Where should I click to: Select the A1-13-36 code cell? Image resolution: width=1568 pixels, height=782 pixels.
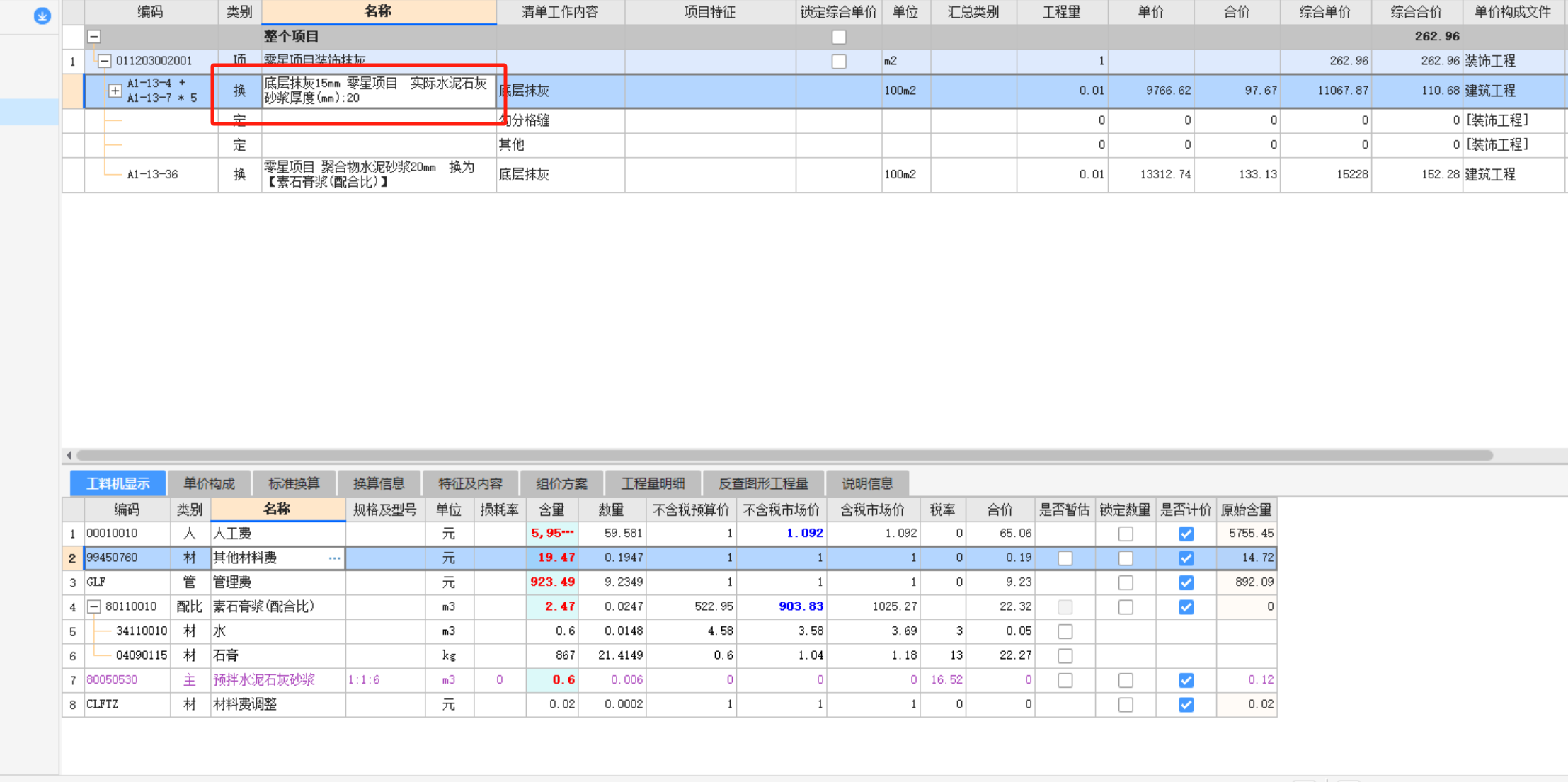tap(151, 175)
